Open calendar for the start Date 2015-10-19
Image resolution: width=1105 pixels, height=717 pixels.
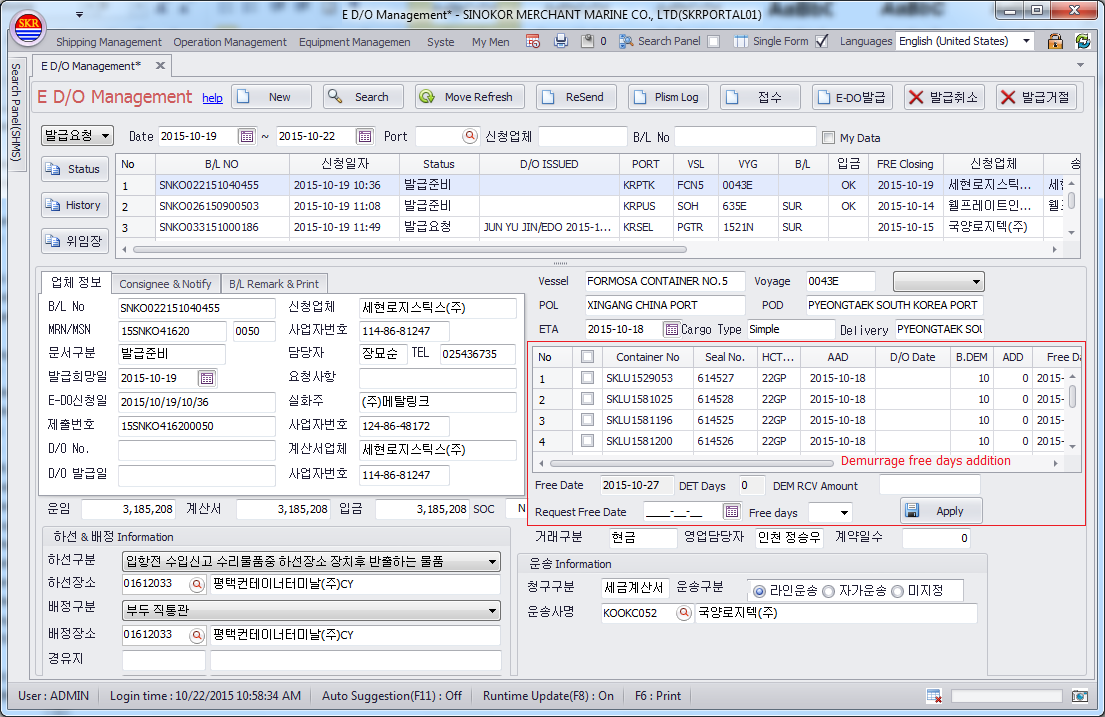point(247,136)
